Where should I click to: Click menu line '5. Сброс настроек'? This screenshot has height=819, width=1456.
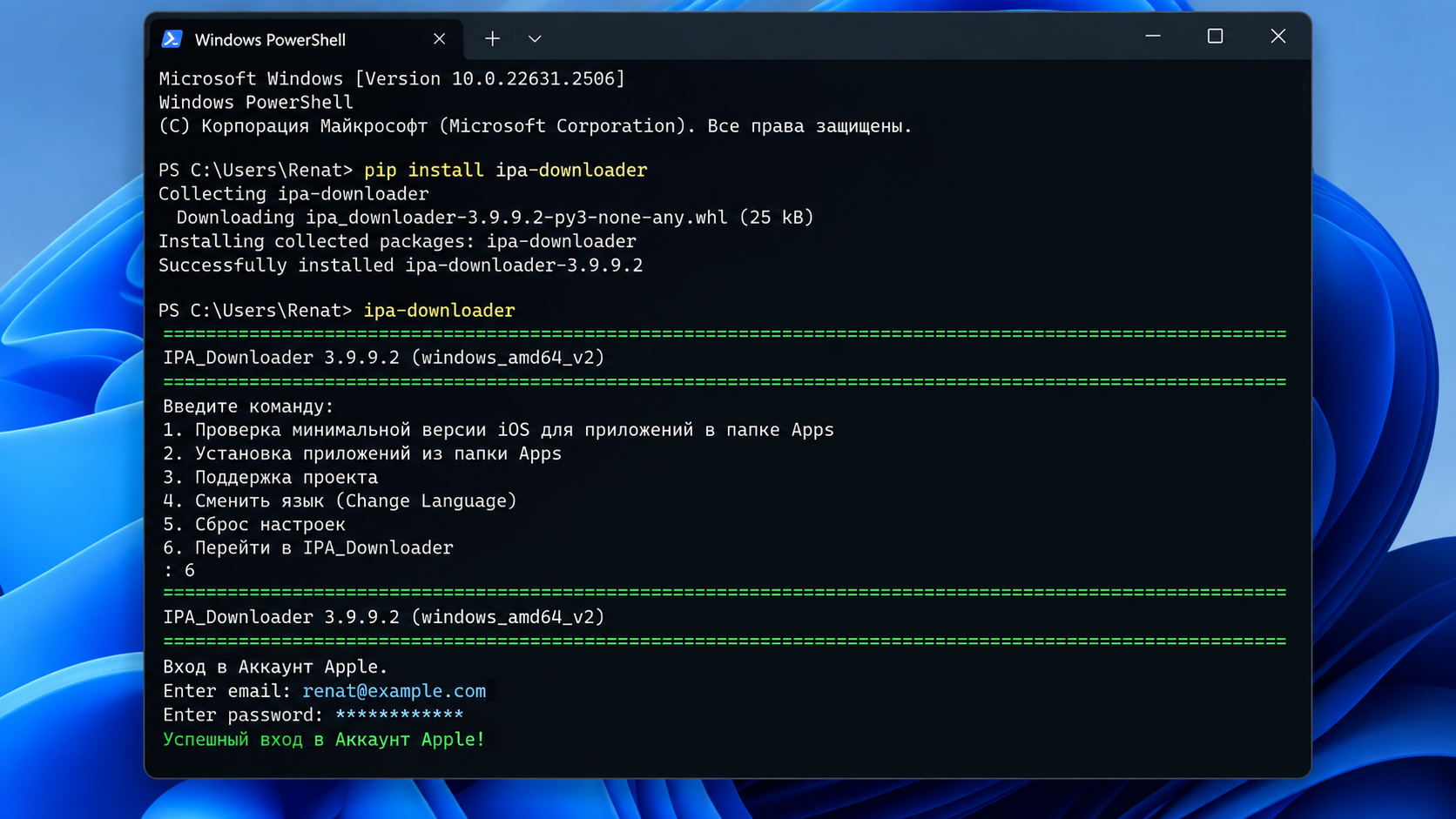point(254,525)
